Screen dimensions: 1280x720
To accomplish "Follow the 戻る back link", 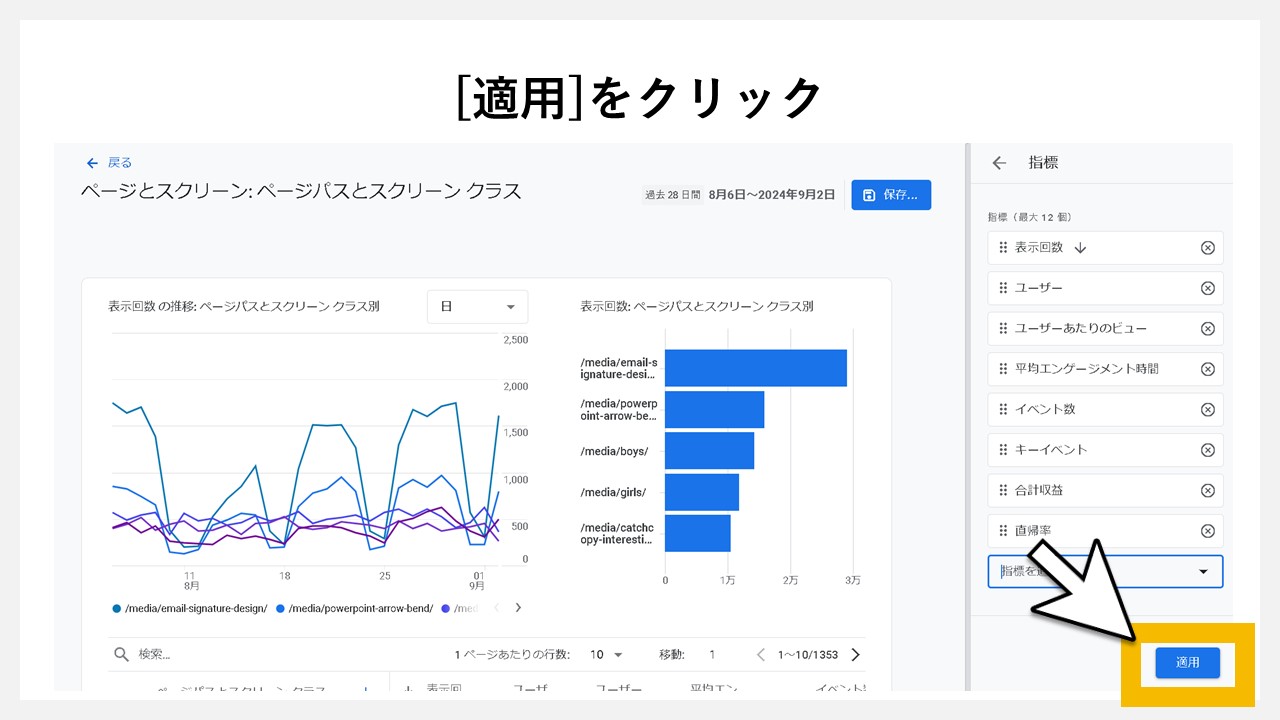I will tap(108, 162).
